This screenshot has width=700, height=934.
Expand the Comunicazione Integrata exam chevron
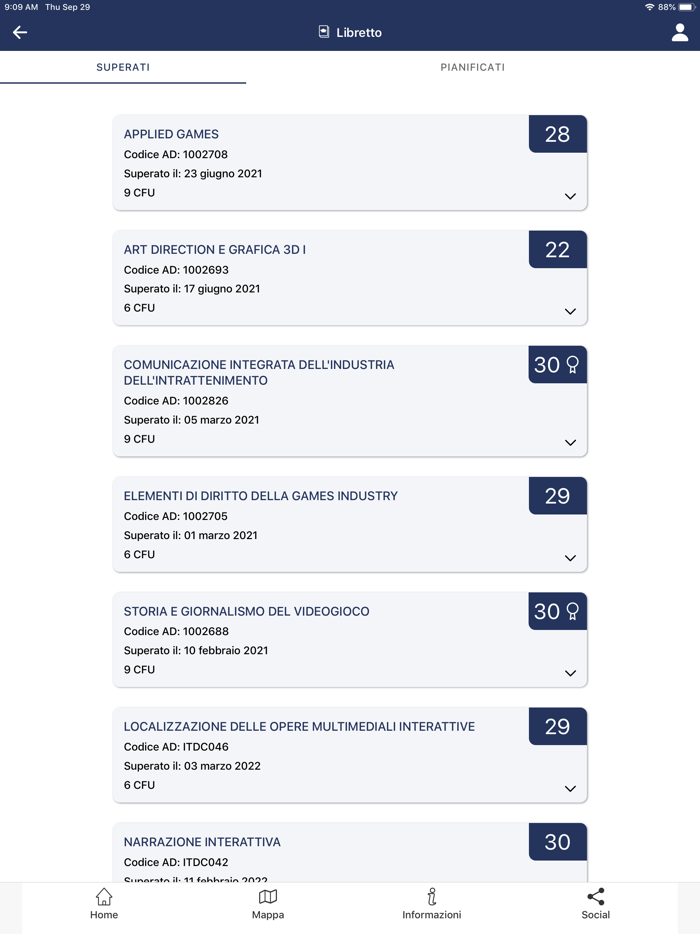pyautogui.click(x=570, y=442)
